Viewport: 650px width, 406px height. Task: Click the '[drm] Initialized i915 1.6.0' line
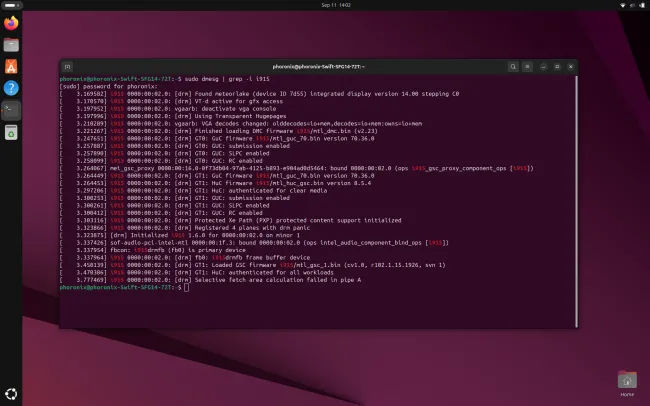[x=179, y=236]
